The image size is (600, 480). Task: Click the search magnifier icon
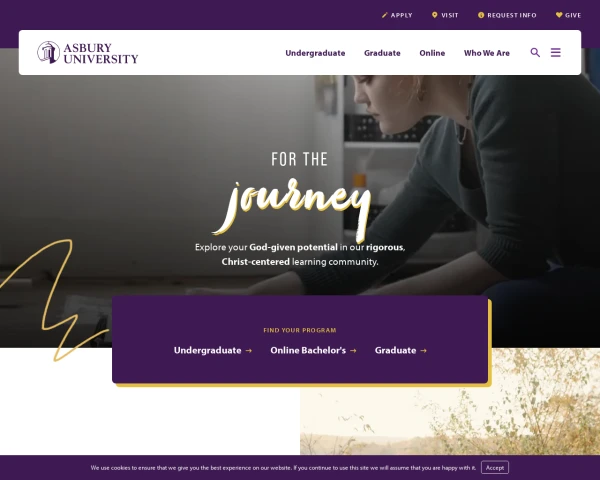(x=535, y=52)
